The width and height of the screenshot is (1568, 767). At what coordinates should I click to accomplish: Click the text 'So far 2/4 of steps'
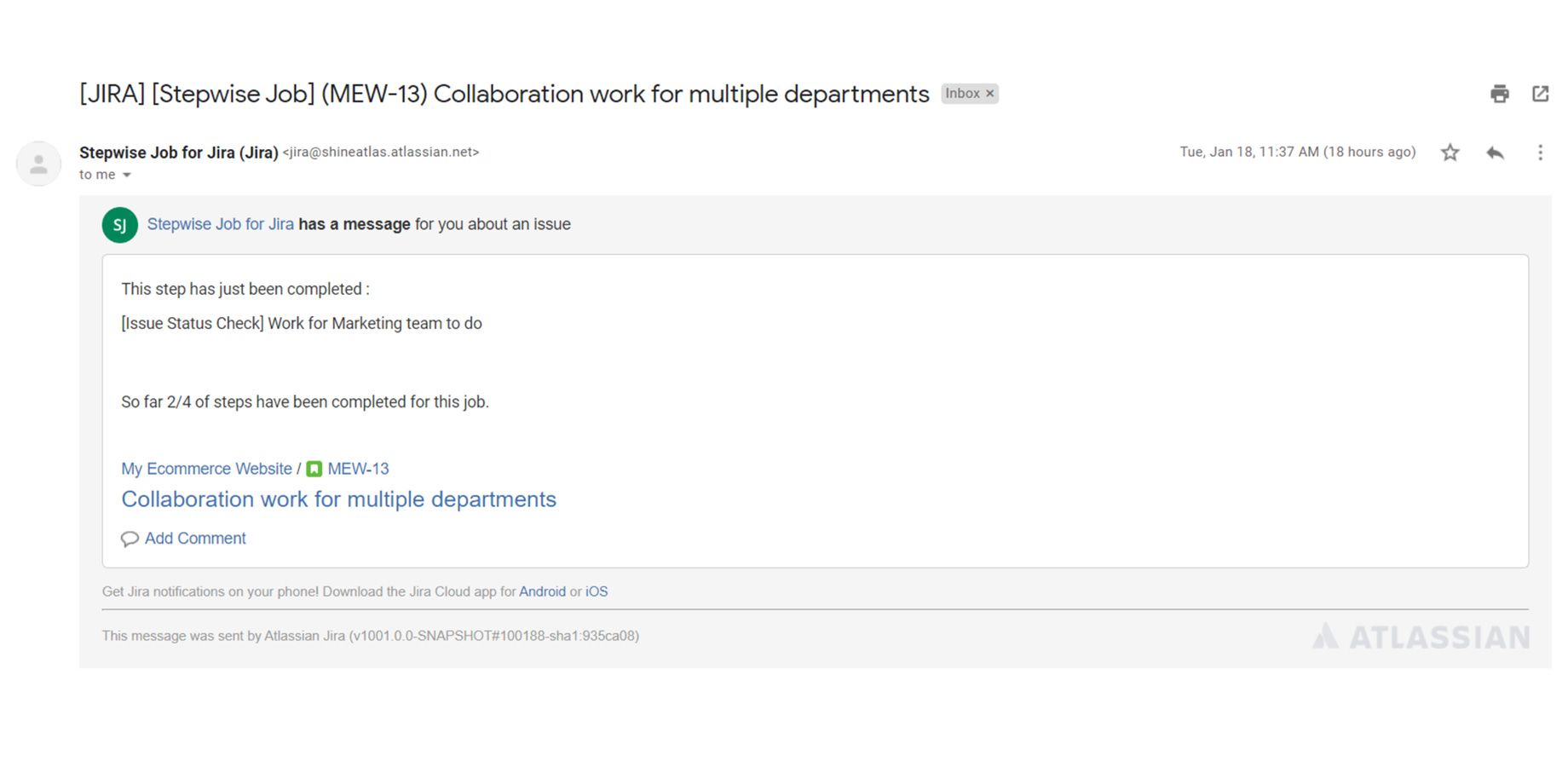click(x=187, y=402)
